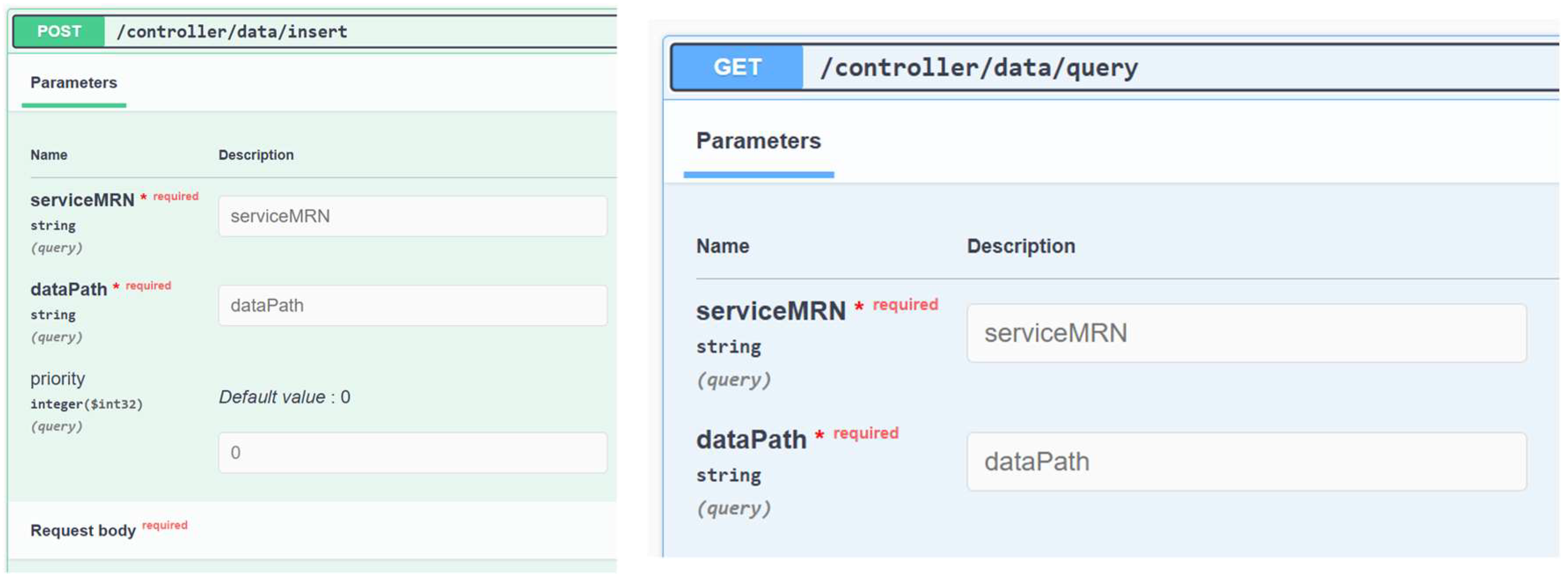Click the dataPath parameter name in GET panel
The image size is (1568, 582).
point(751,439)
